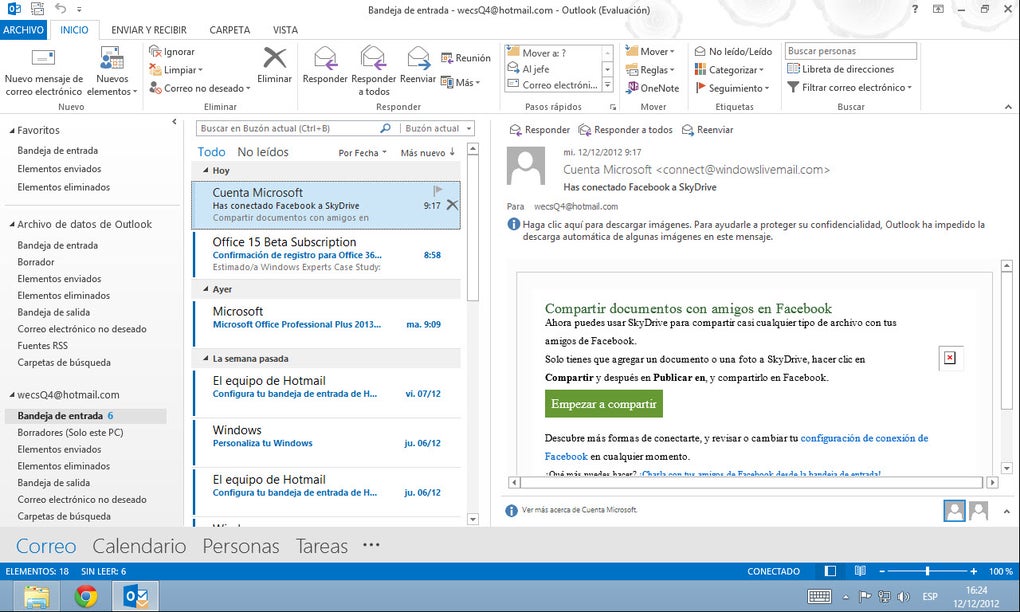Delete Cuenta Microsoft message with X icon

(452, 205)
